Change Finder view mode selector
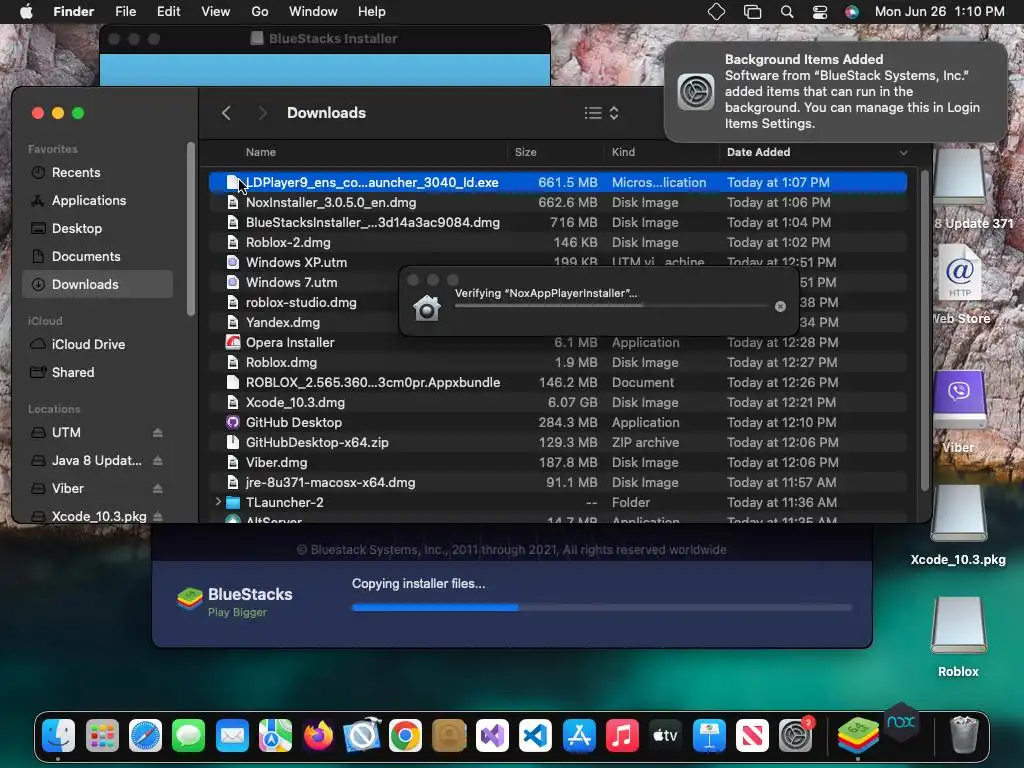This screenshot has height=768, width=1024. (601, 113)
